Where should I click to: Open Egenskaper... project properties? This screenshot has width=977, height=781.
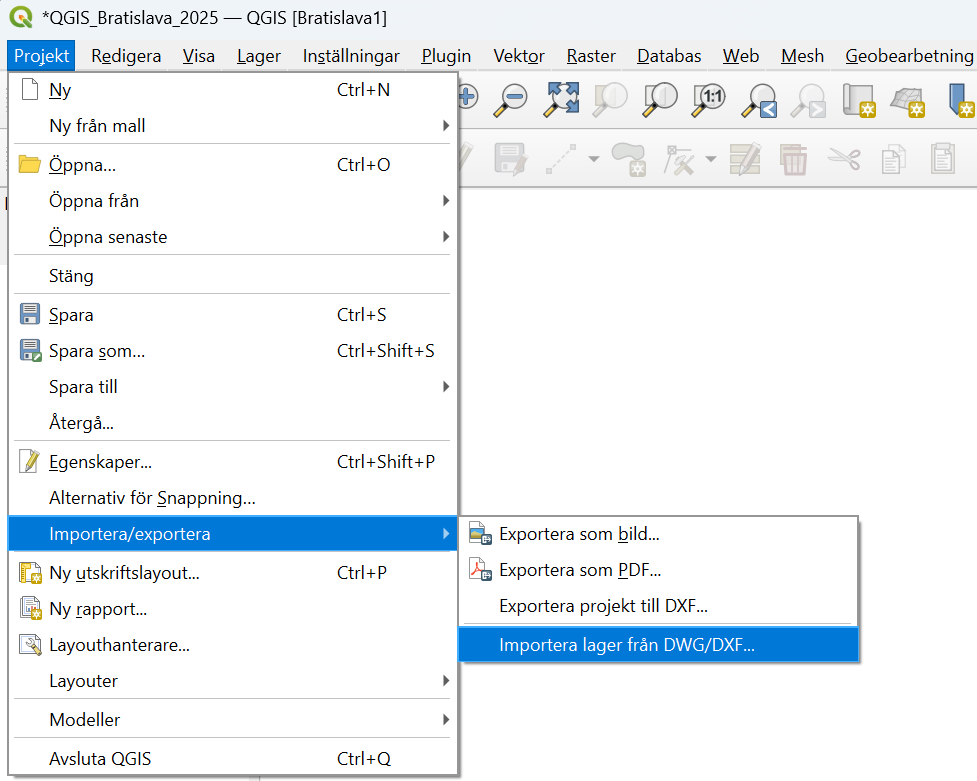[x=233, y=462]
